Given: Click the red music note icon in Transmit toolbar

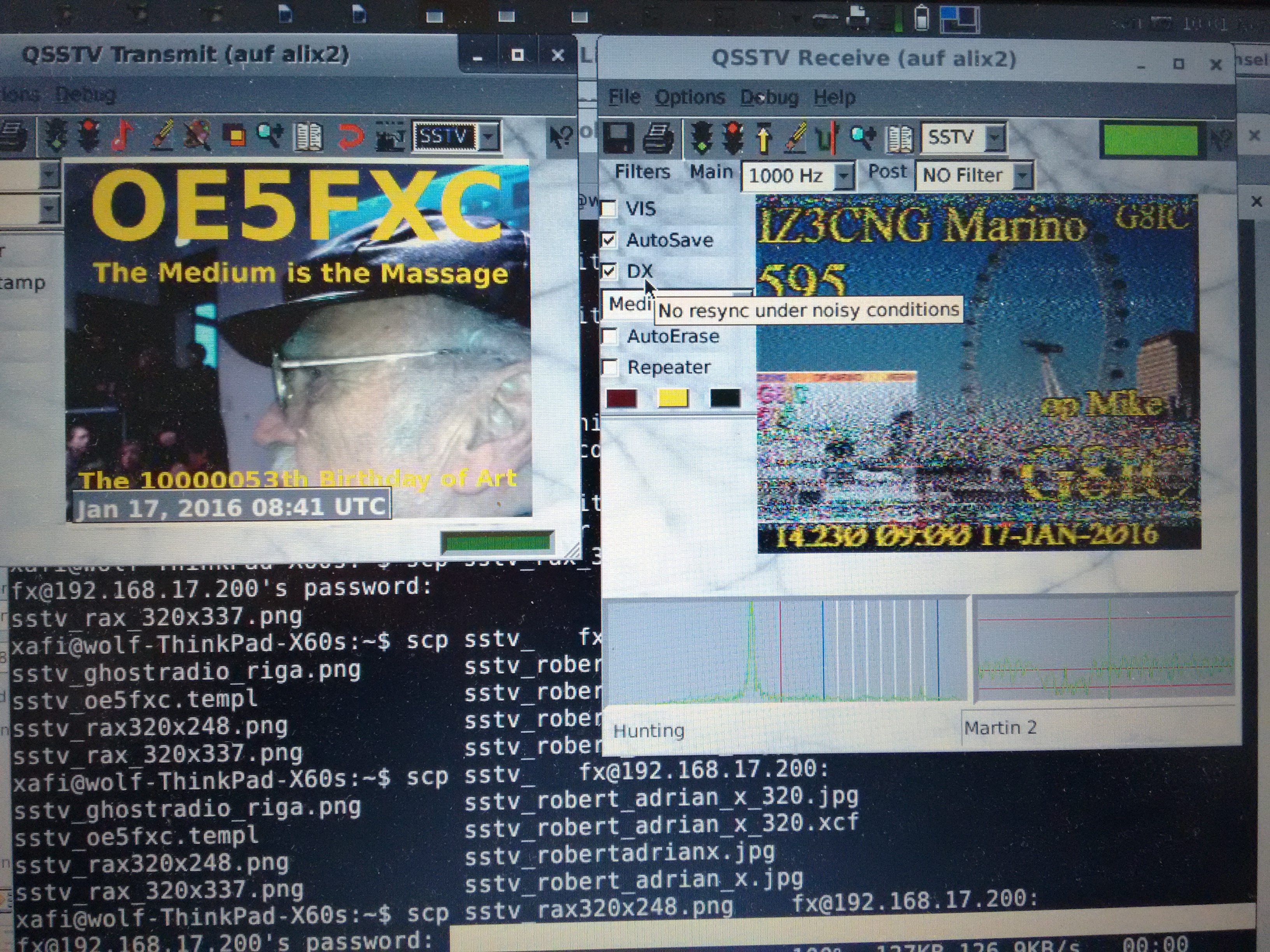Looking at the screenshot, I should [122, 136].
